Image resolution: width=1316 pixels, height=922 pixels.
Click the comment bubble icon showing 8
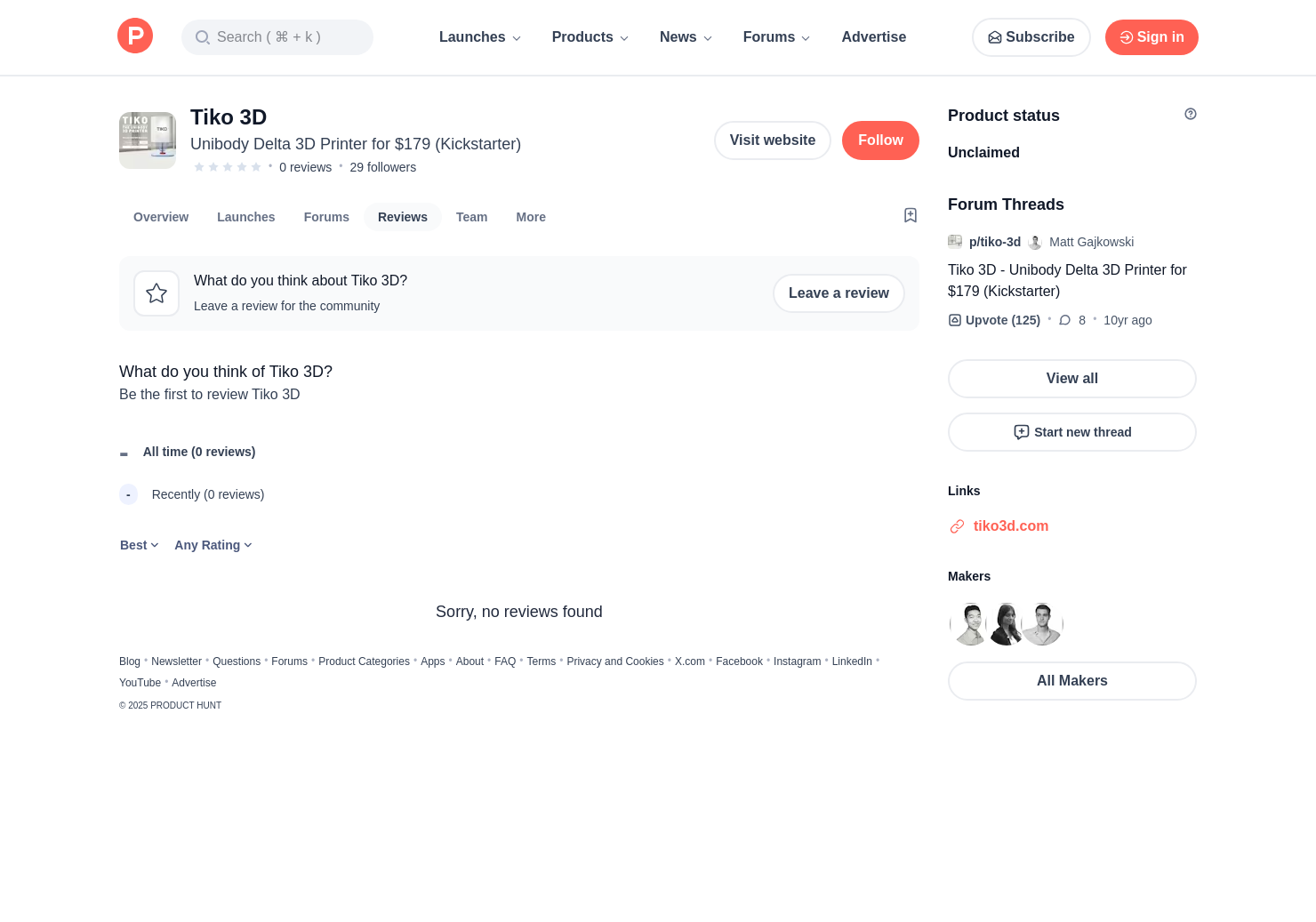tap(1065, 320)
